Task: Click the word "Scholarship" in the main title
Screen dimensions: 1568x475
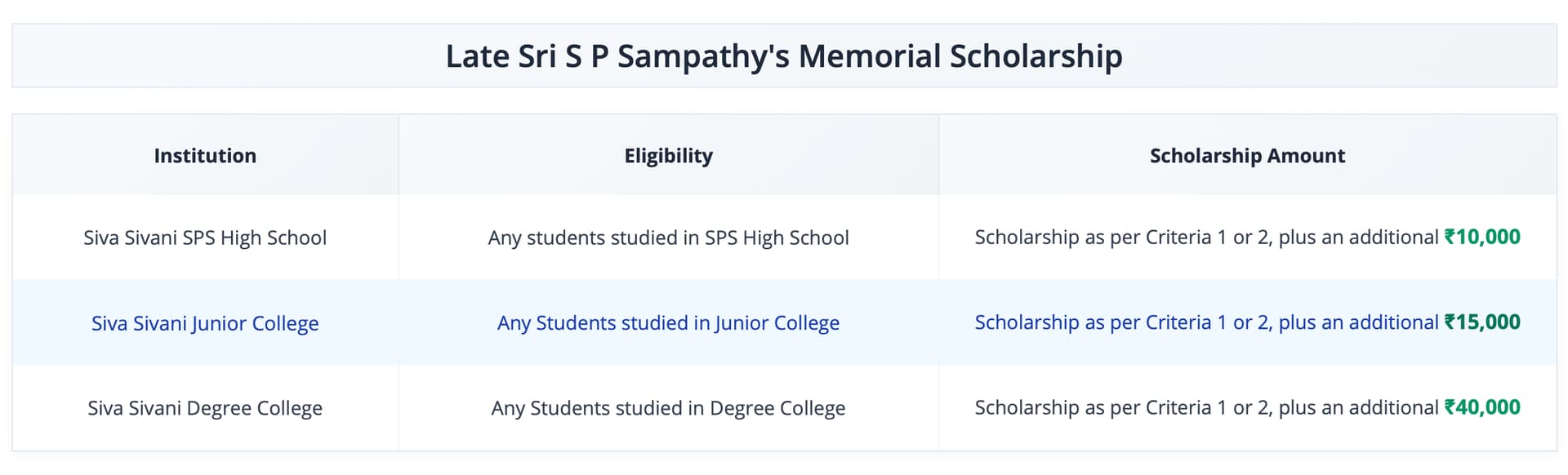Action: pos(1036,56)
